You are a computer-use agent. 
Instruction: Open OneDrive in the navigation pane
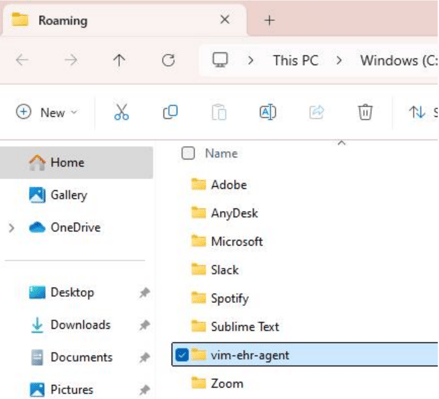76,228
